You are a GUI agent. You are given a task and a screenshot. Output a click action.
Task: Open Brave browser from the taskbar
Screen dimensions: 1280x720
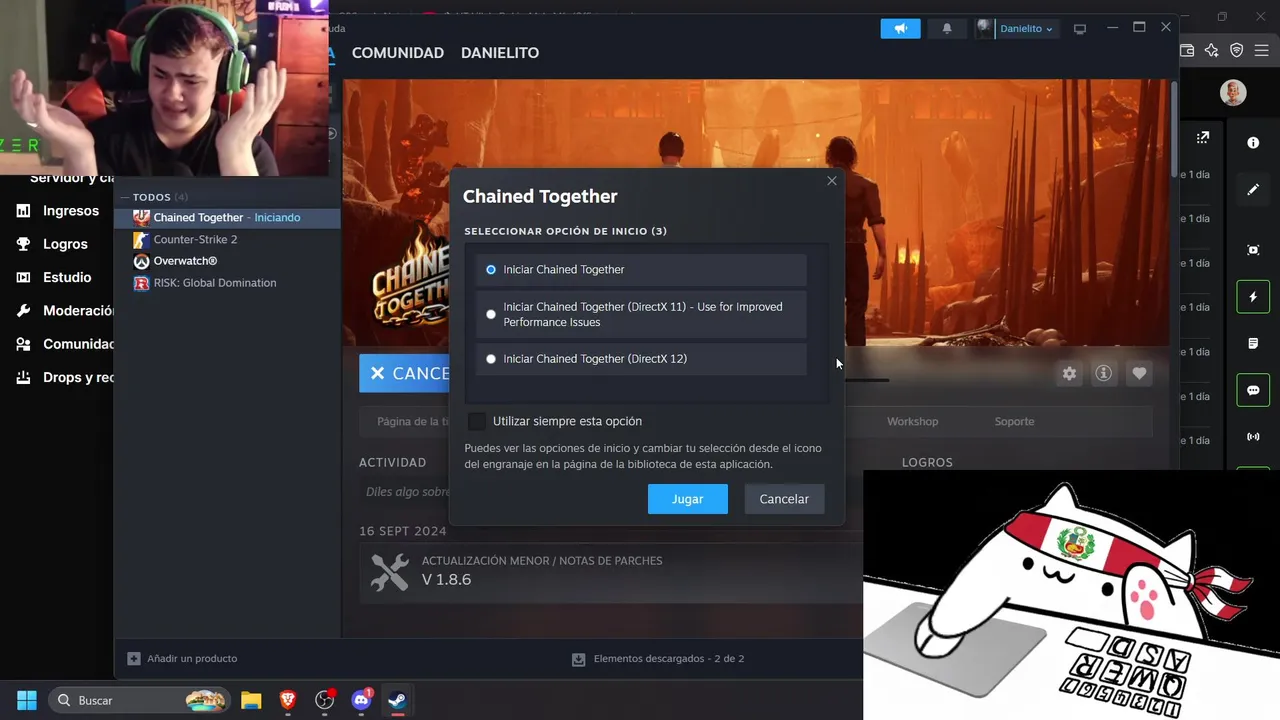(x=288, y=700)
